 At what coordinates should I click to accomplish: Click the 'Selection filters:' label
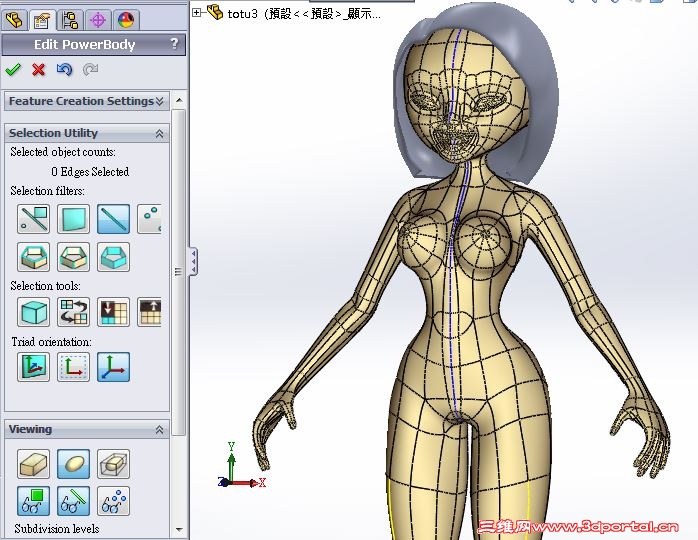click(x=48, y=191)
